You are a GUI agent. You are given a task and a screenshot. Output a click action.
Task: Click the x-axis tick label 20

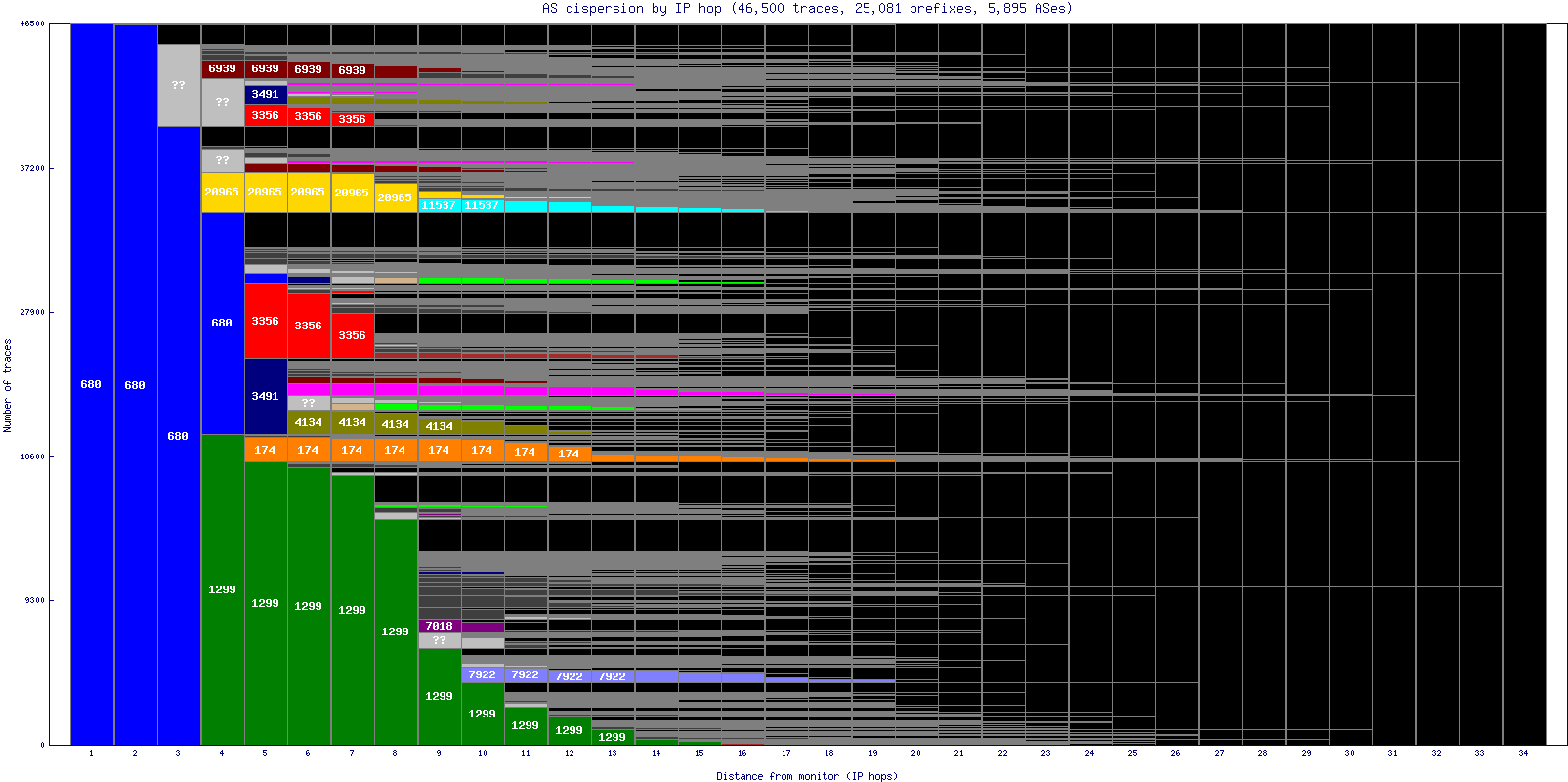point(915,753)
